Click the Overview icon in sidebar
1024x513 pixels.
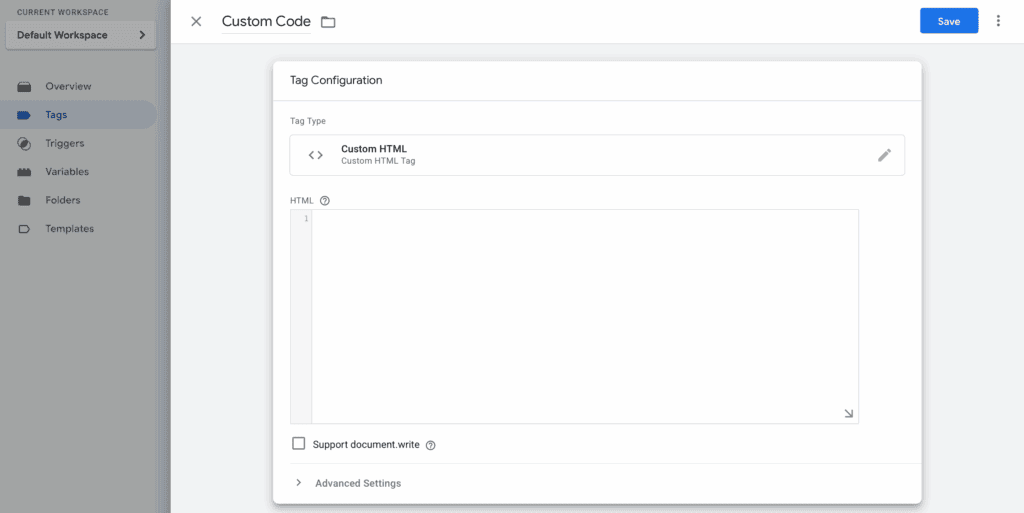point(24,87)
